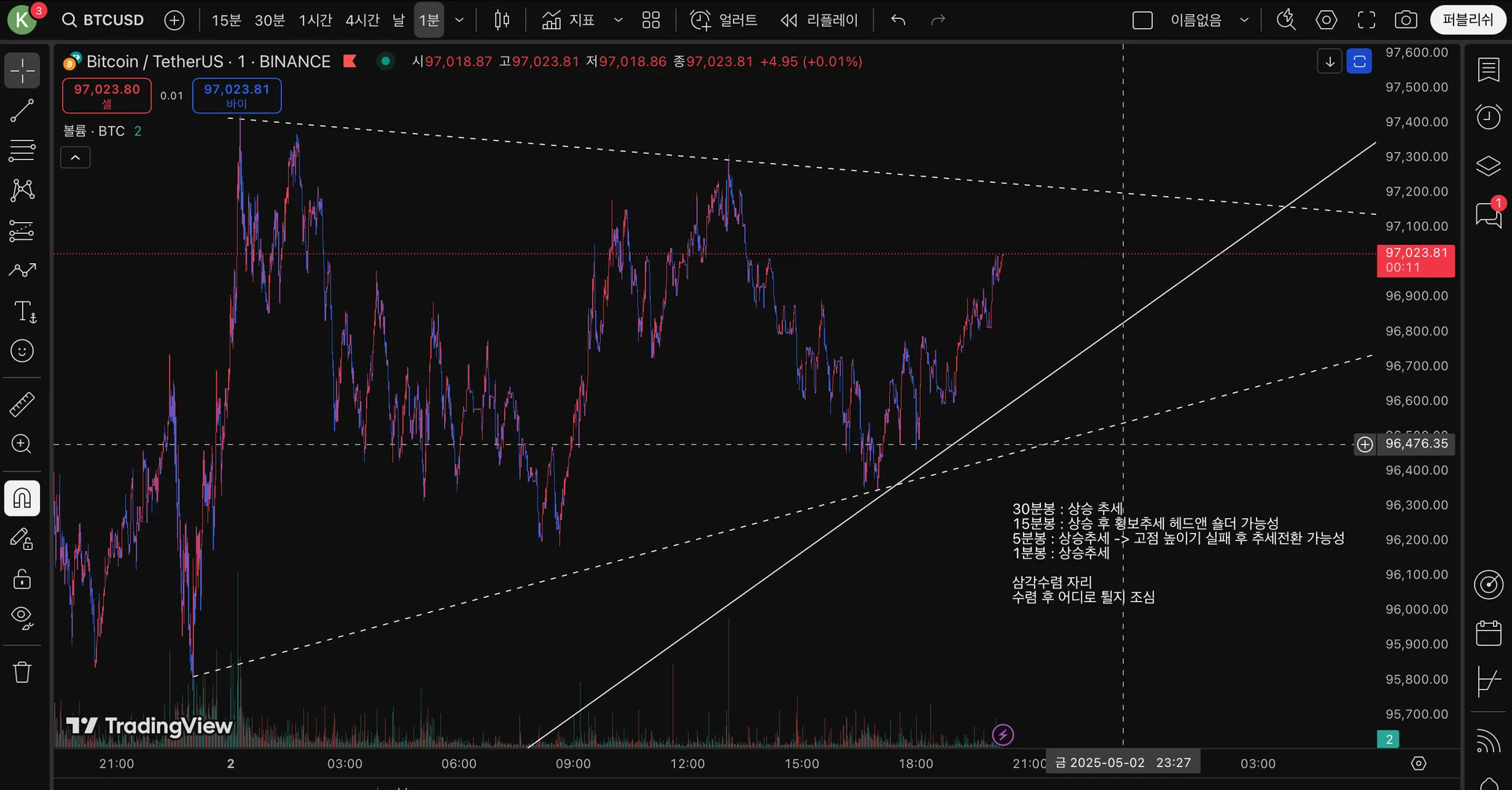The image size is (1512, 790).
Task: Change the candlestick chart type
Action: pos(502,20)
